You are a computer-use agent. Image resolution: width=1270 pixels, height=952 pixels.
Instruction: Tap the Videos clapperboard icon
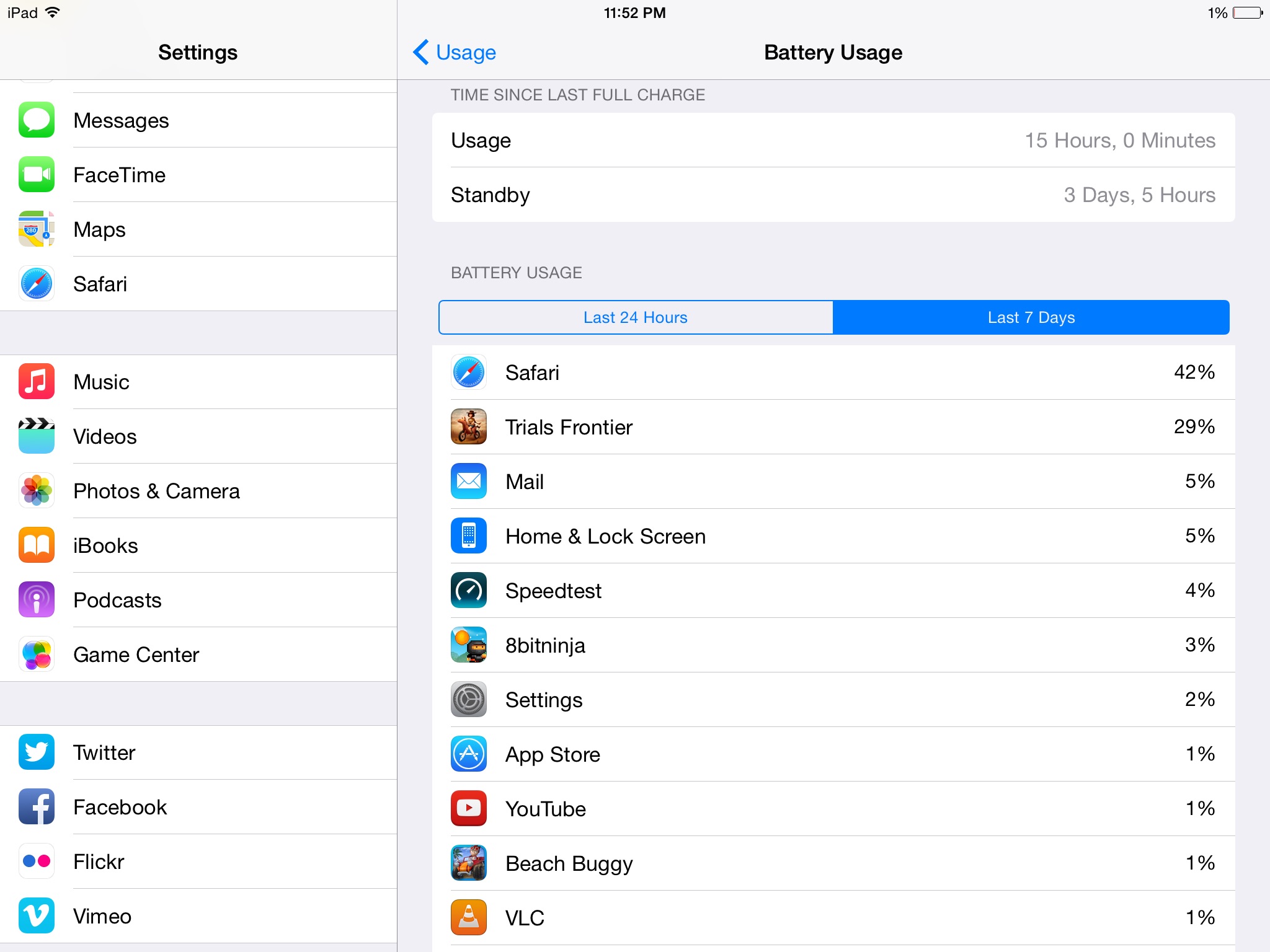pyautogui.click(x=37, y=436)
